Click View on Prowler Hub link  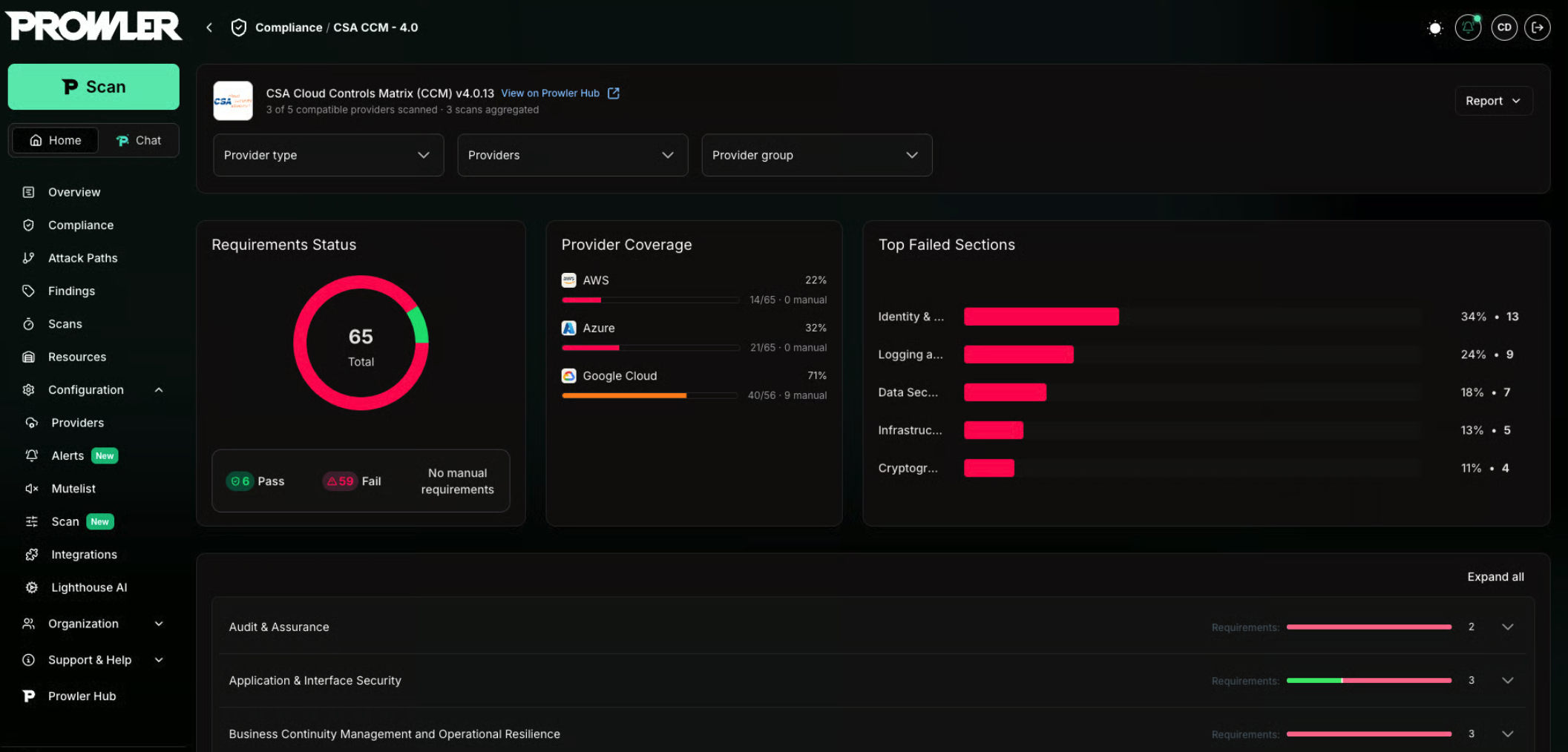pyautogui.click(x=550, y=93)
